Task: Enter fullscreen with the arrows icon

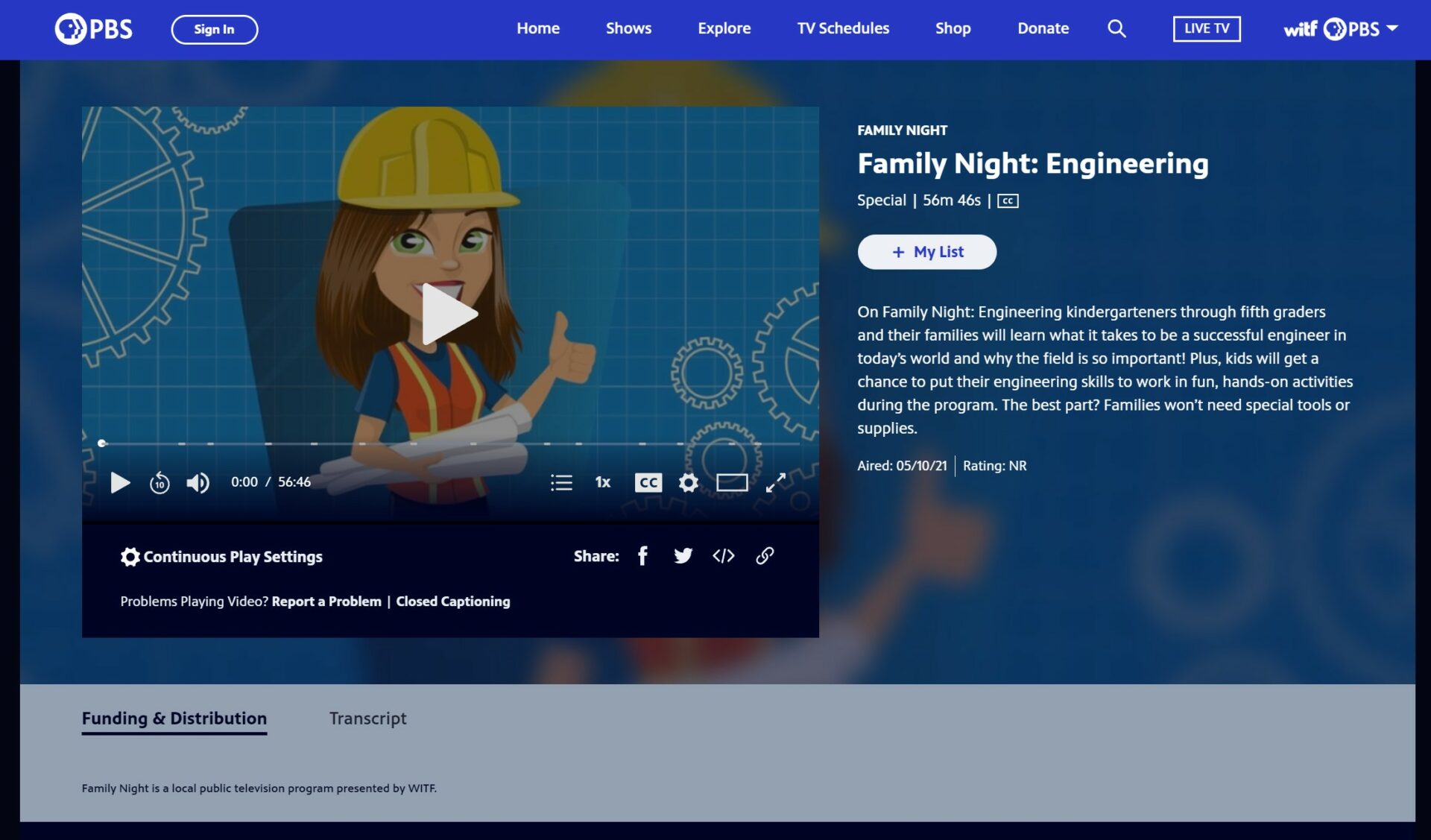Action: 776,483
